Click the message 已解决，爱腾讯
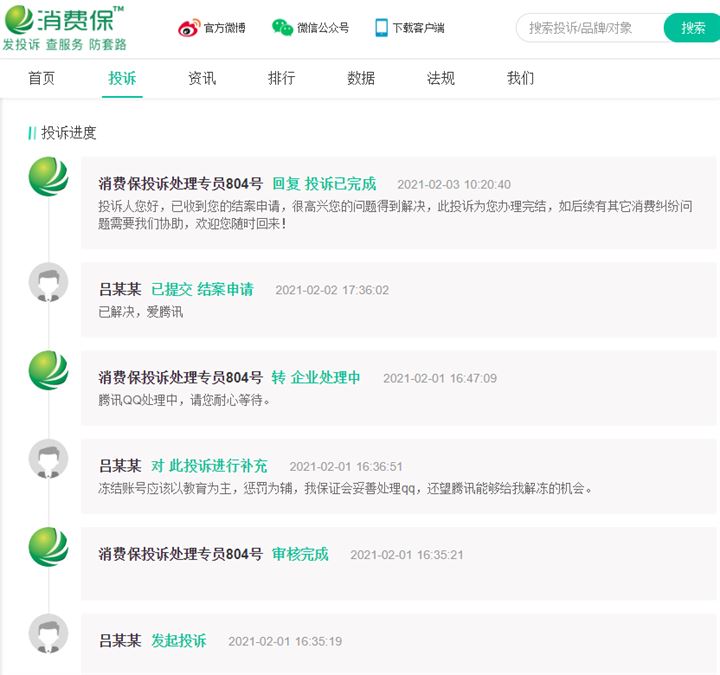Screen dimensions: 720x675 click(x=141, y=312)
